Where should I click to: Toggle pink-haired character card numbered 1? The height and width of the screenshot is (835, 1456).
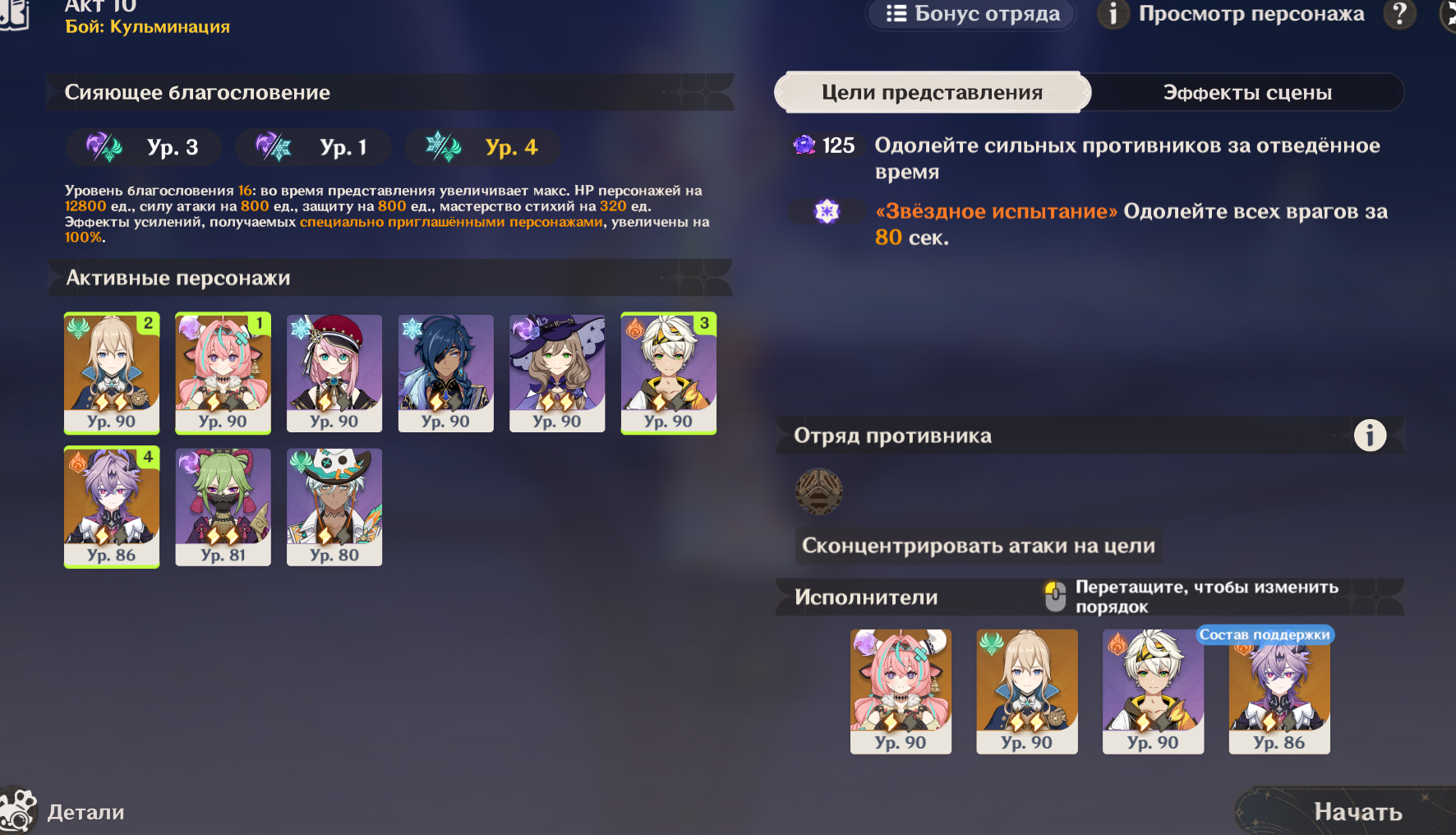coord(223,373)
